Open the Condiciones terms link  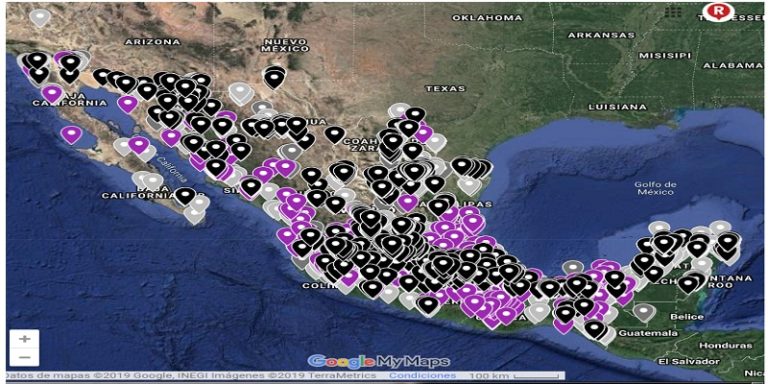click(422, 375)
